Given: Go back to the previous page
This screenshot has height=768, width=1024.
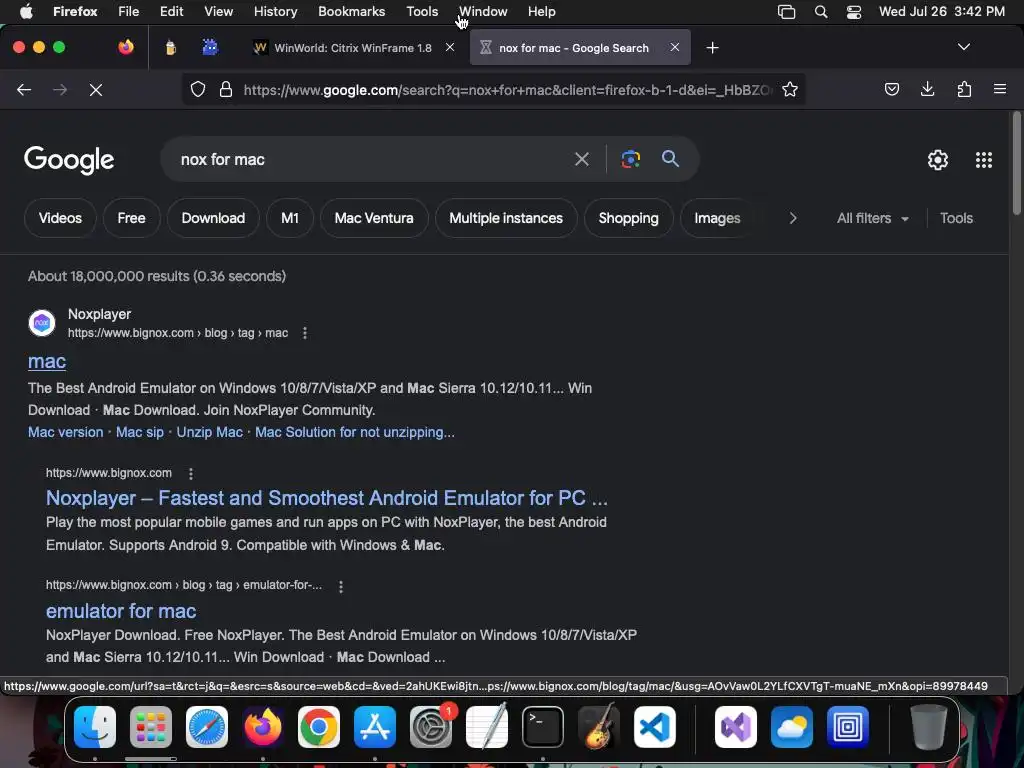Looking at the screenshot, I should coord(24,89).
